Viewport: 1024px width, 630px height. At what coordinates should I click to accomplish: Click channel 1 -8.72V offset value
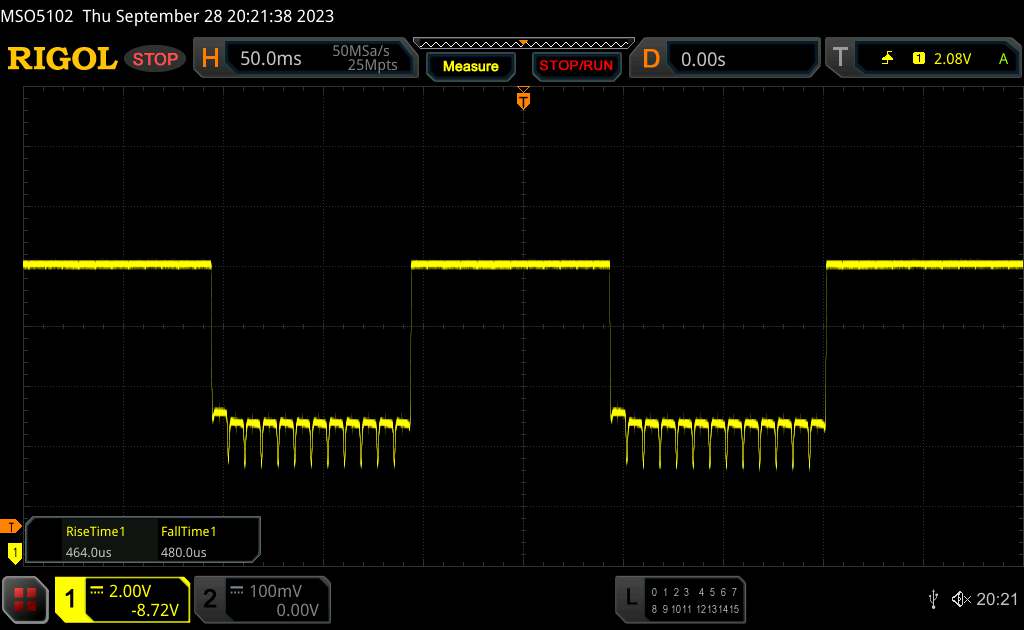pos(155,610)
